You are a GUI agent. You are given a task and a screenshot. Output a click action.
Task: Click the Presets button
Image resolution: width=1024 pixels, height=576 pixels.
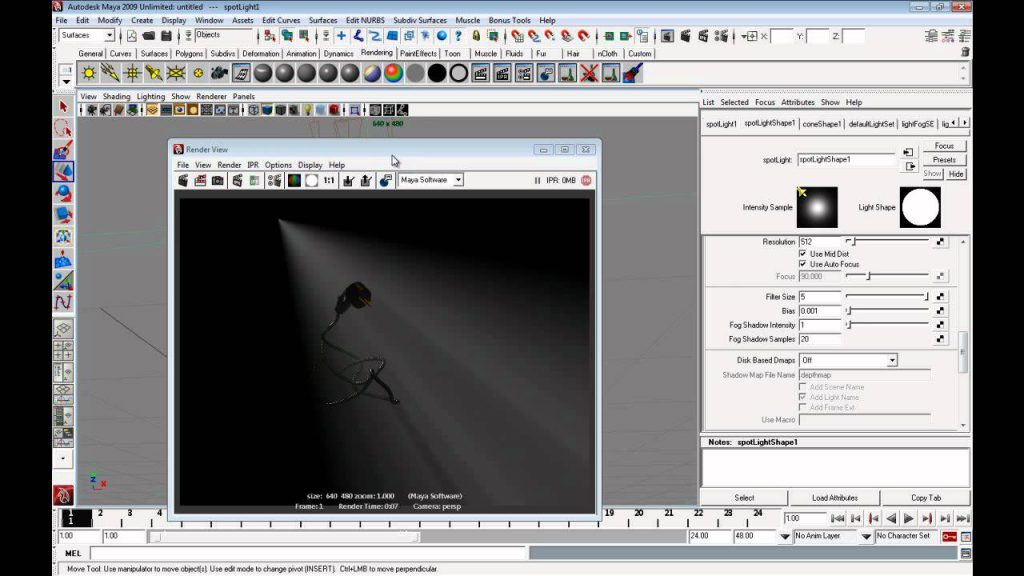coord(944,160)
